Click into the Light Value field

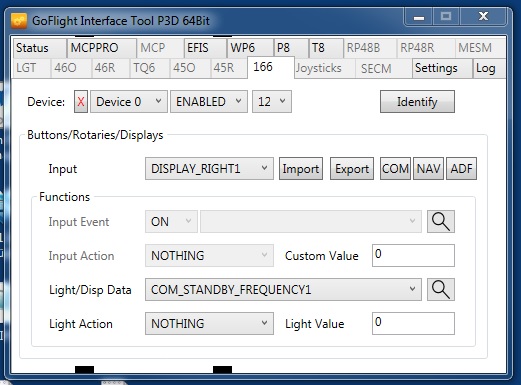tap(413, 324)
